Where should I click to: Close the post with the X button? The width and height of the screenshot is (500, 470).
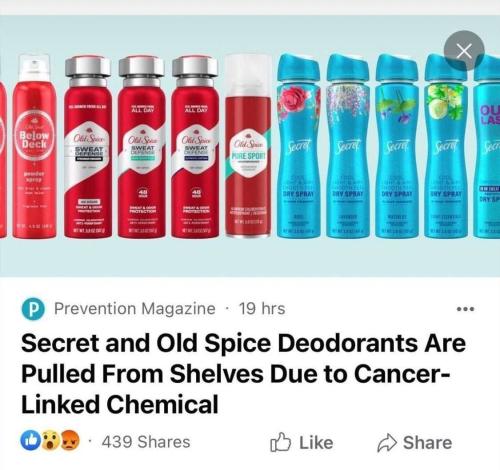click(464, 51)
